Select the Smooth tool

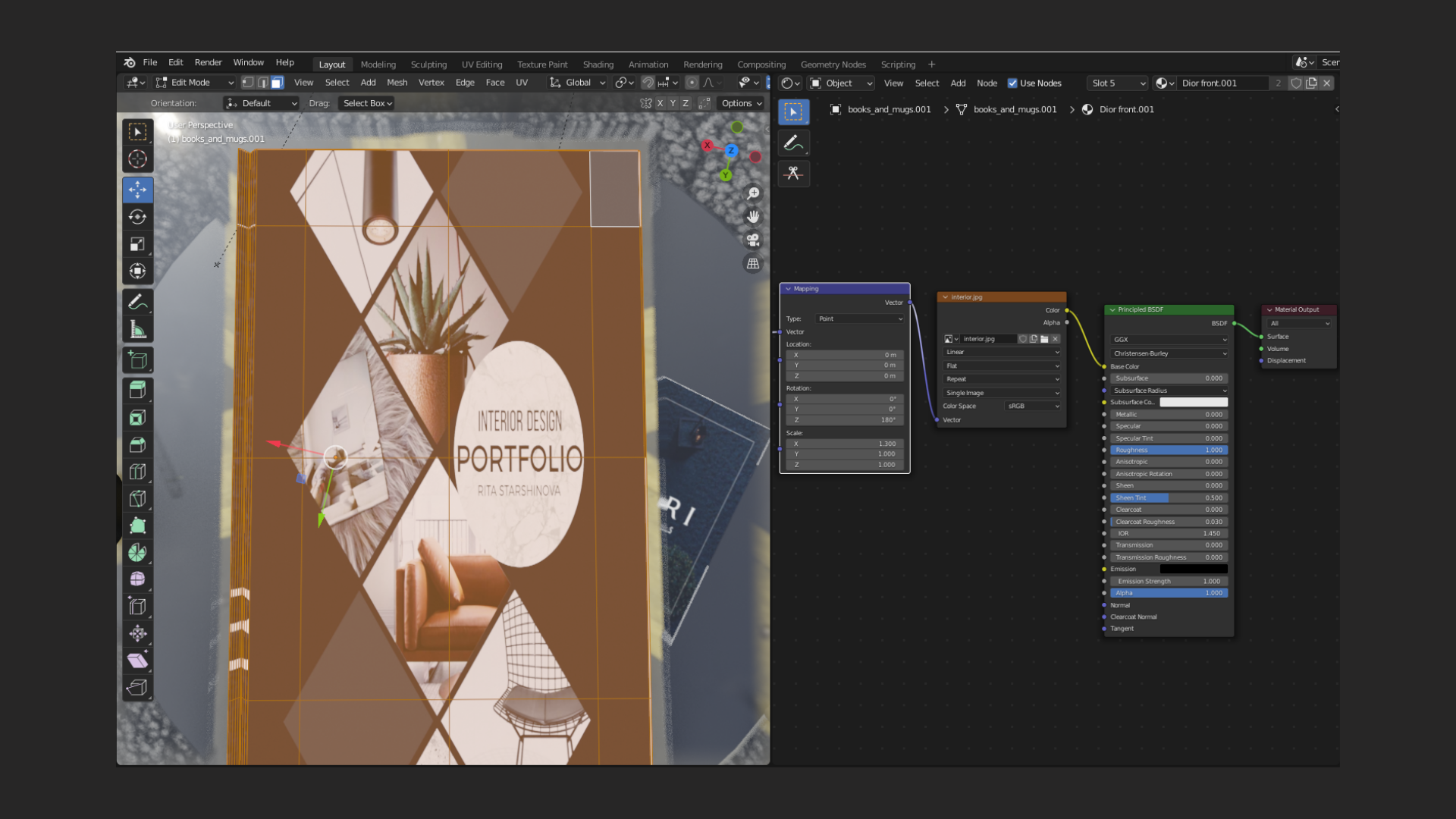137,579
